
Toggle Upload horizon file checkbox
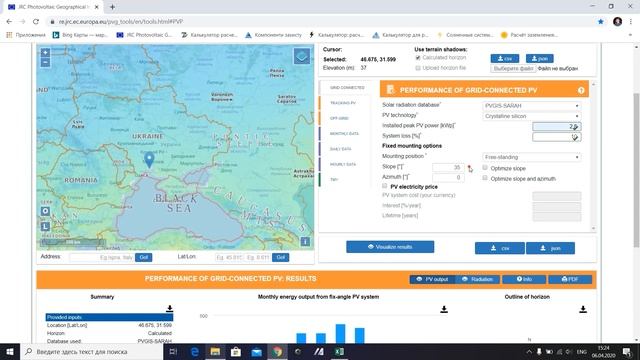click(418, 68)
